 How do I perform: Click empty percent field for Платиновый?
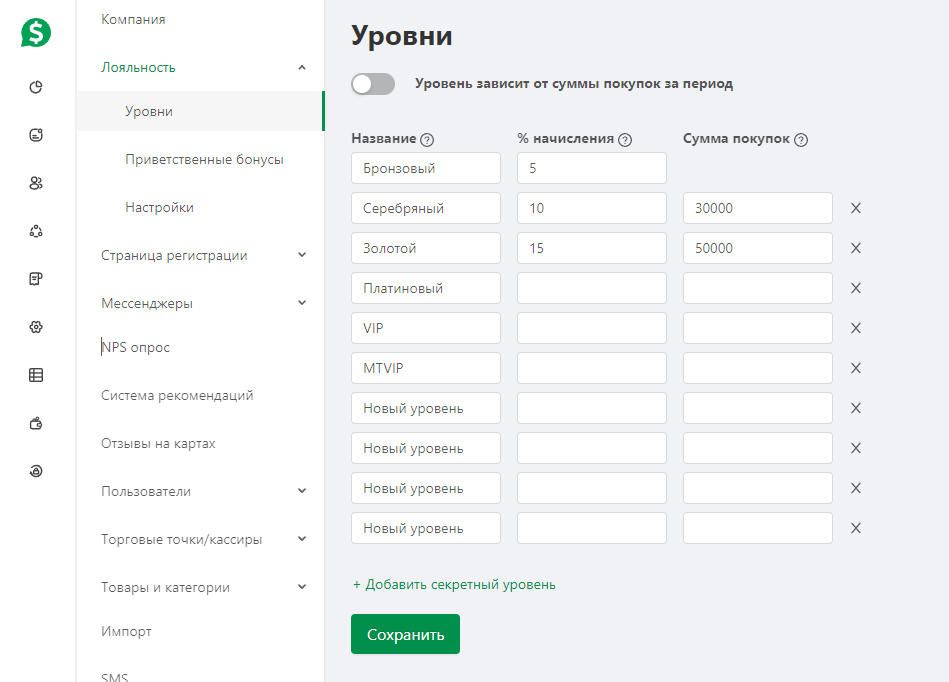[x=592, y=288]
